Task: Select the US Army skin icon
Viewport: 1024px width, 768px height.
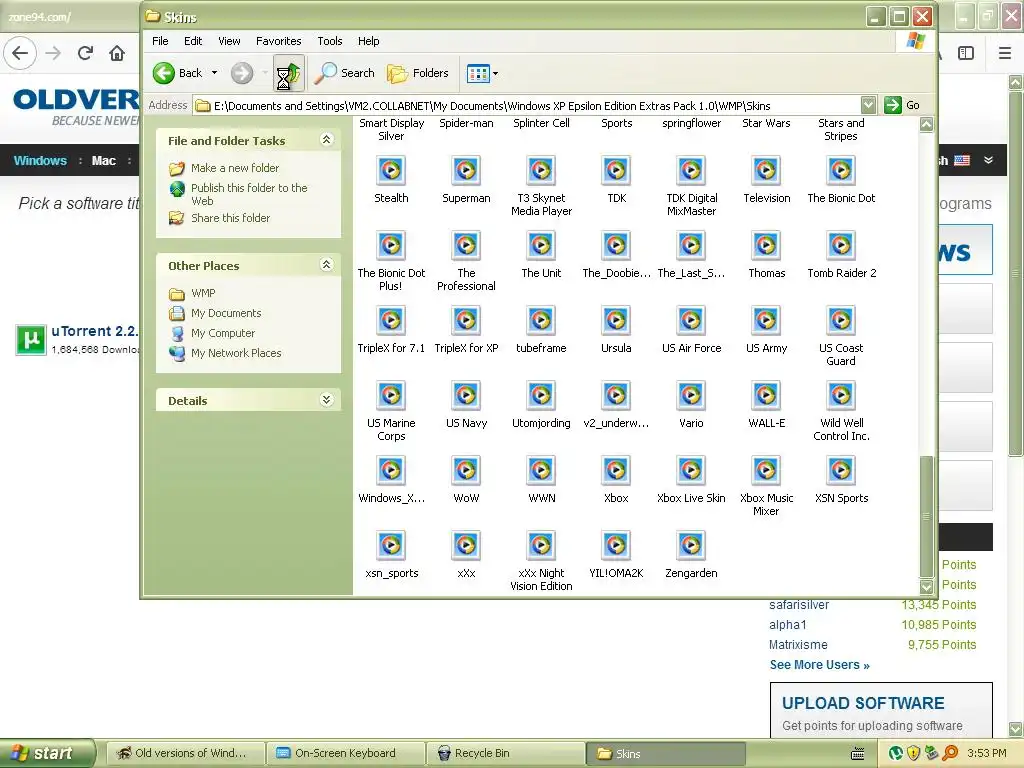Action: (766, 321)
